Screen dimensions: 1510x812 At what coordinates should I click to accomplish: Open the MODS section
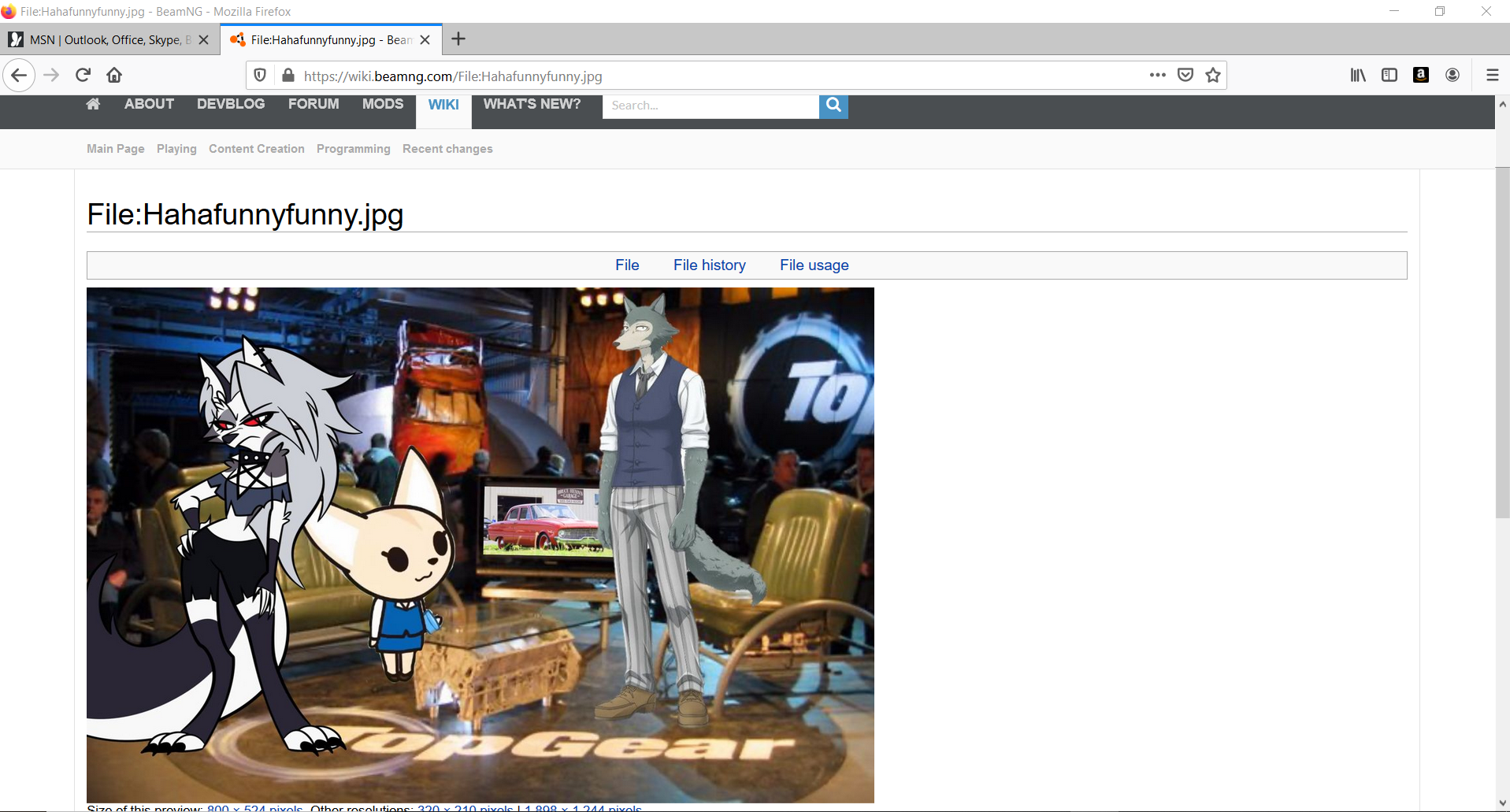click(383, 104)
